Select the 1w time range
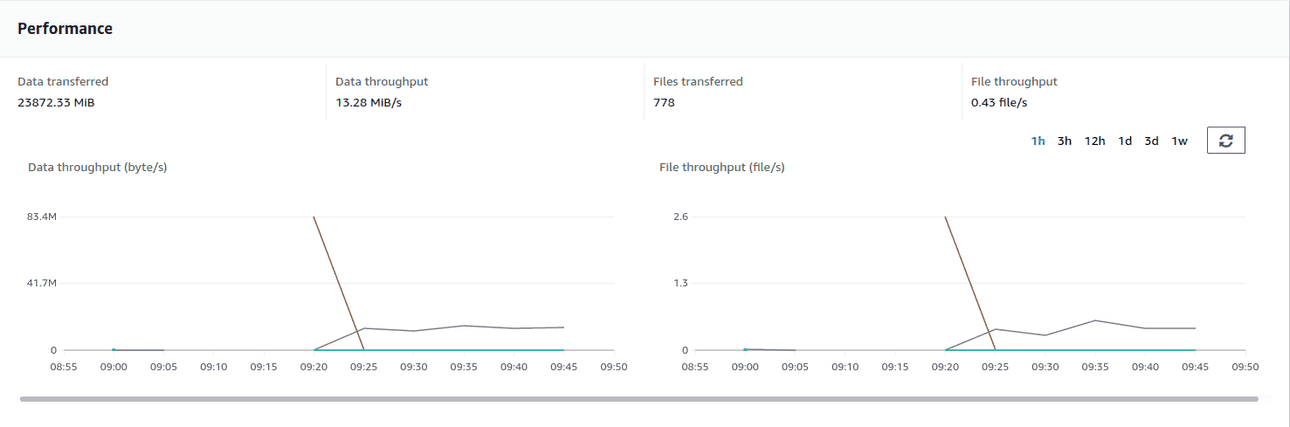 (1180, 141)
